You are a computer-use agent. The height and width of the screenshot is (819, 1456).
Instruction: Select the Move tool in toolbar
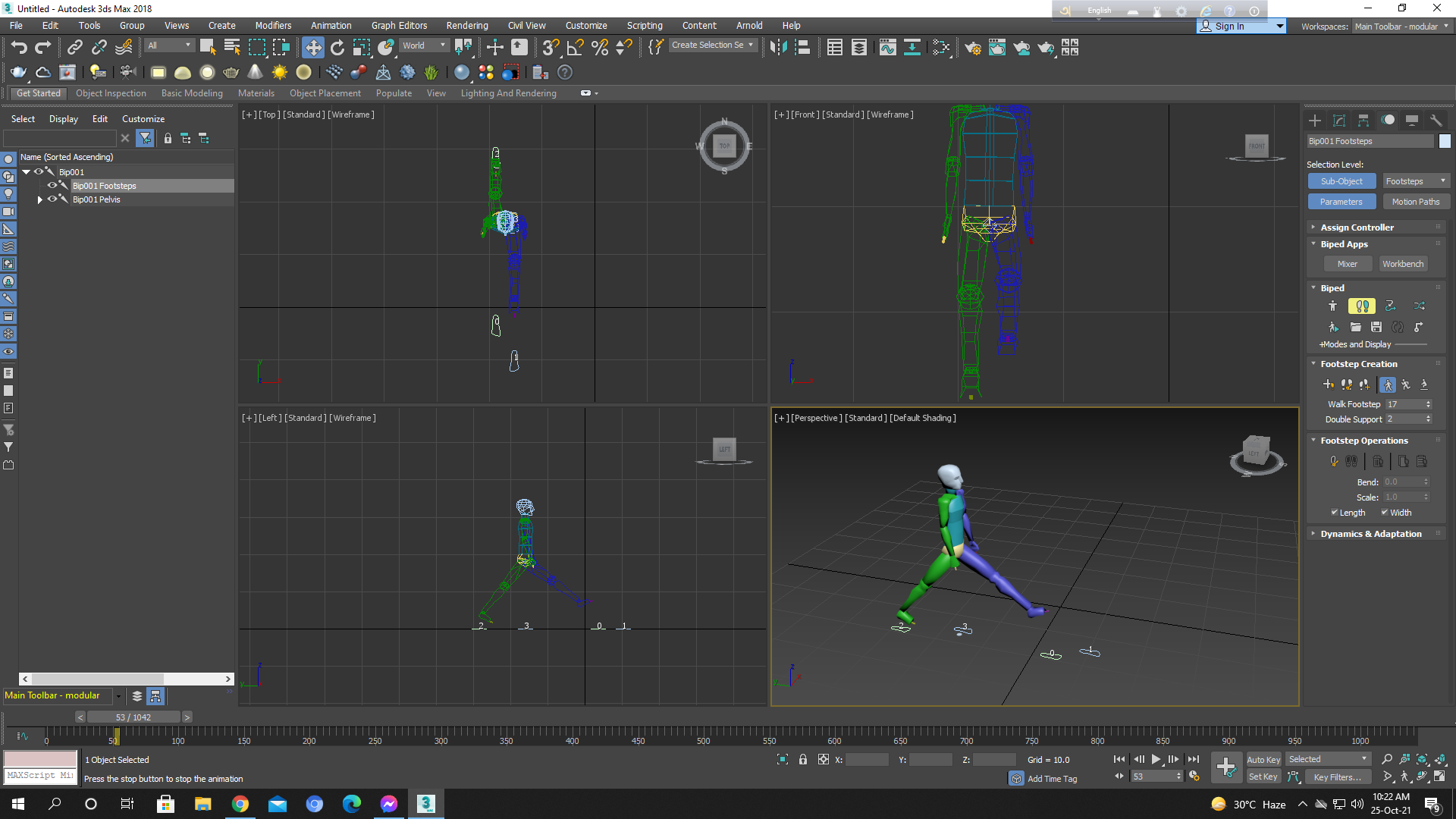tap(313, 46)
